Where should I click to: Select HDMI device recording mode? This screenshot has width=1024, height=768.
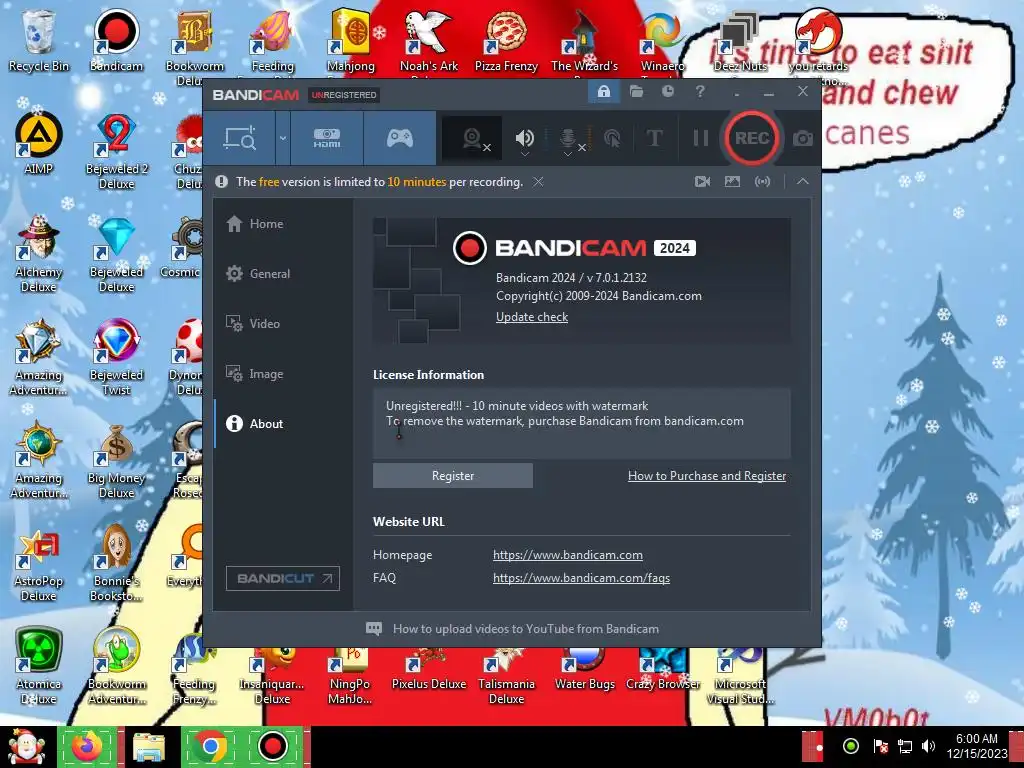point(327,138)
